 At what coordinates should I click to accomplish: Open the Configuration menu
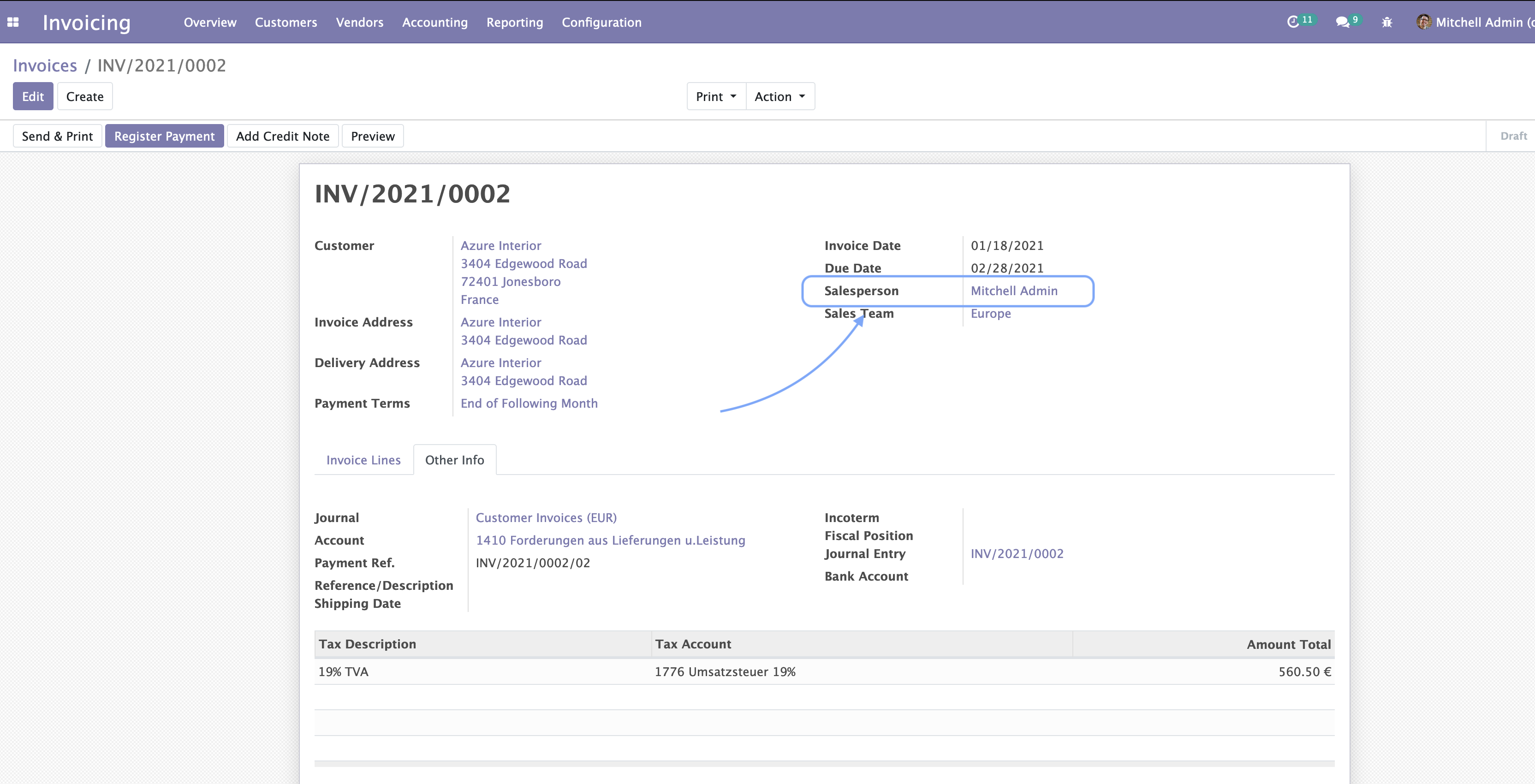[601, 22]
